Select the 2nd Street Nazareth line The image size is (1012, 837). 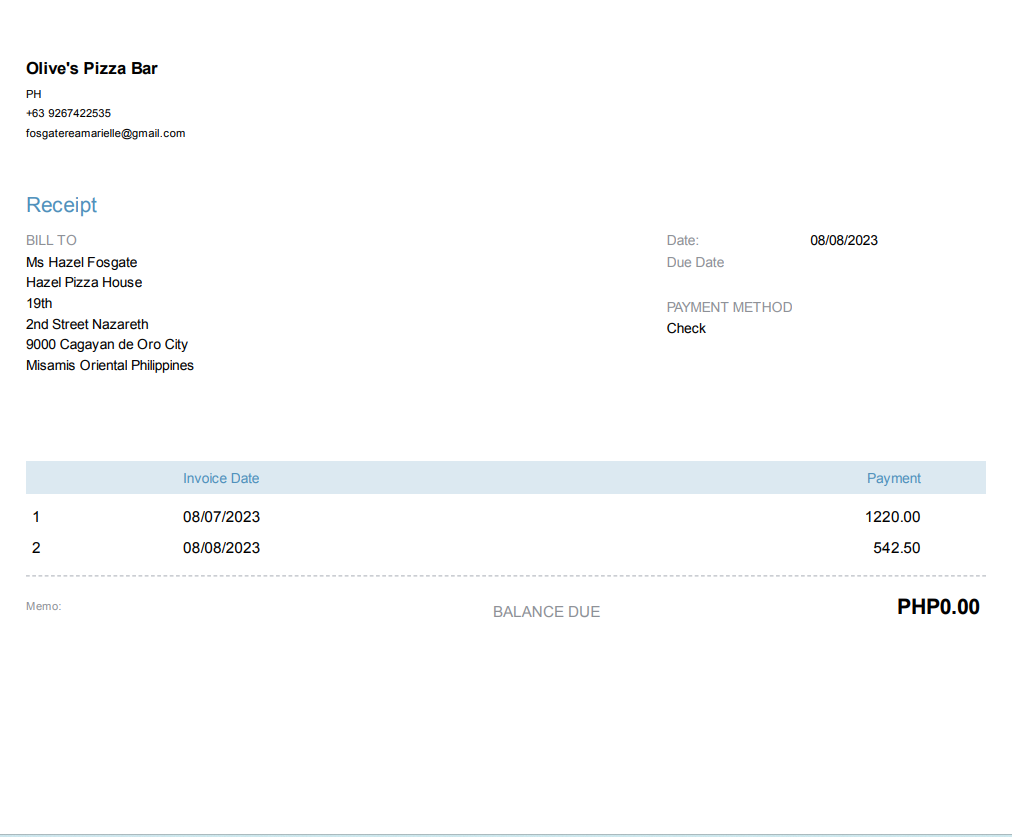[x=87, y=324]
